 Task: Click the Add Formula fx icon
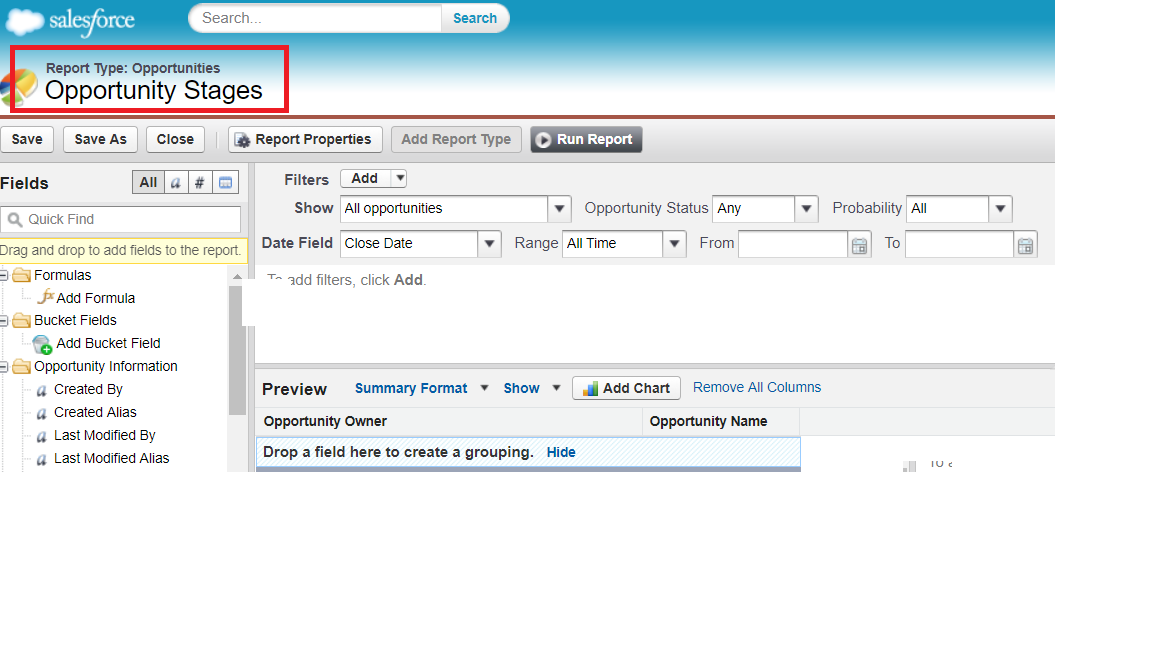[x=46, y=297]
